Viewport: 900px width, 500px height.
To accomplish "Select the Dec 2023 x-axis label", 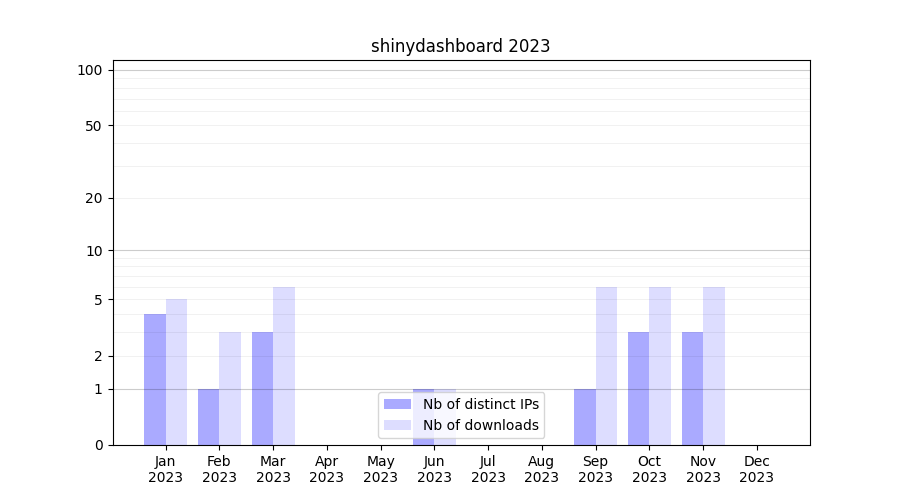I will point(756,469).
